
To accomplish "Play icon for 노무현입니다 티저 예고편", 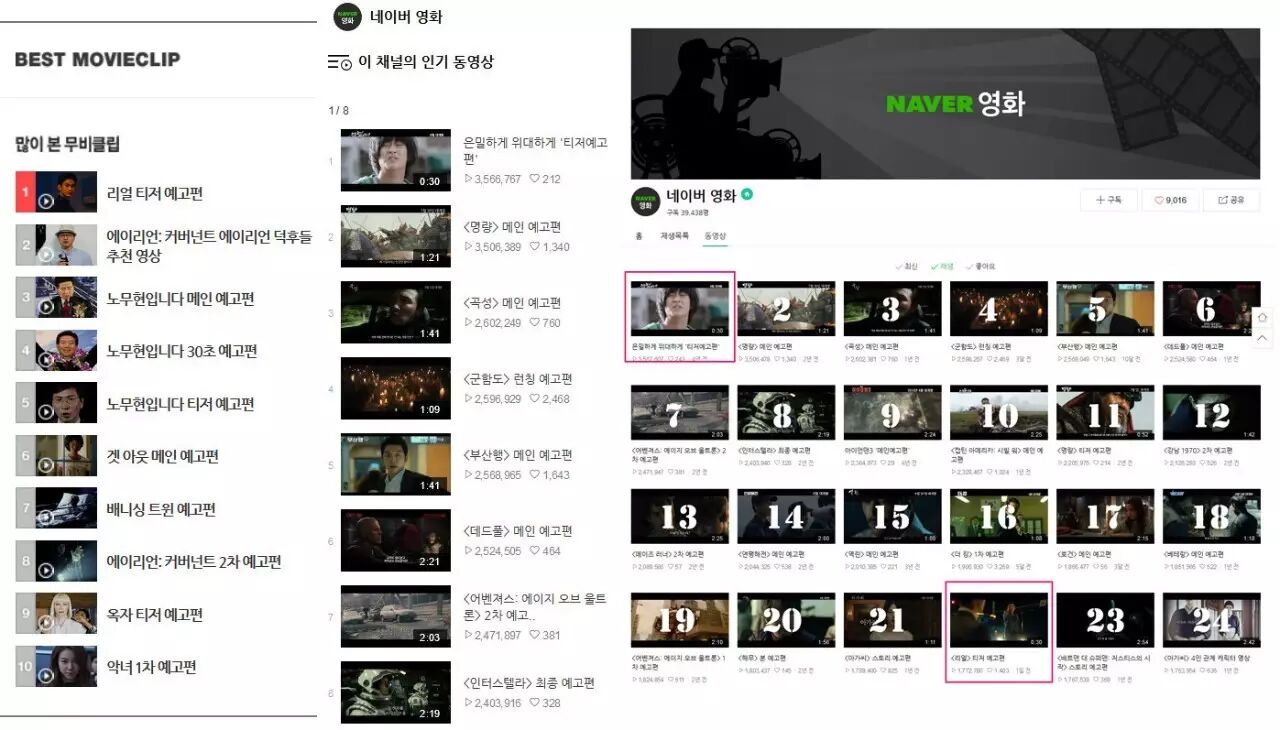I will [46, 412].
